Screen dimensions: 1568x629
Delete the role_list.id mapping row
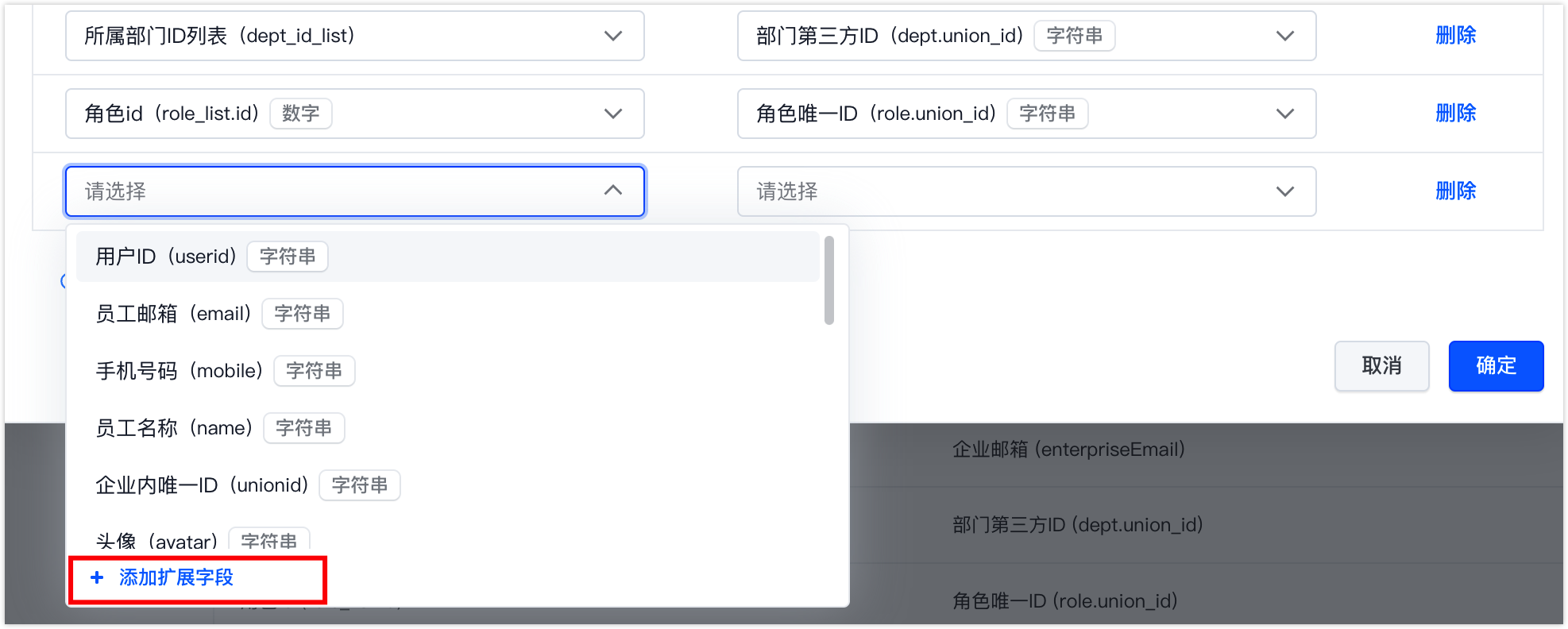1455,114
